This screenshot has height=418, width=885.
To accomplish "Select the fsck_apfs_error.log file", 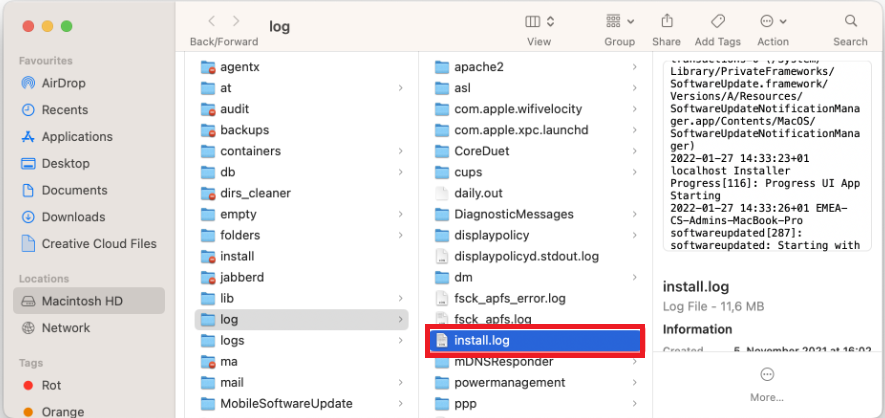I will click(534, 298).
